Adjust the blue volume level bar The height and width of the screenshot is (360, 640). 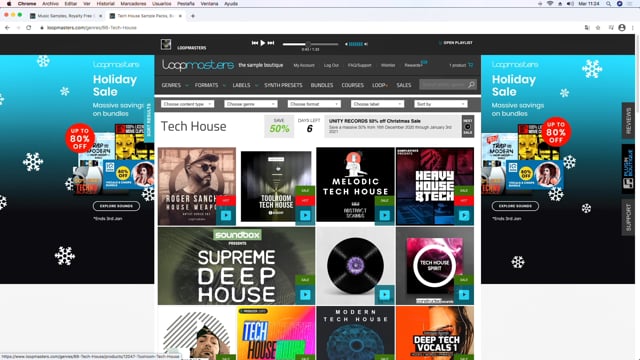[356, 44]
